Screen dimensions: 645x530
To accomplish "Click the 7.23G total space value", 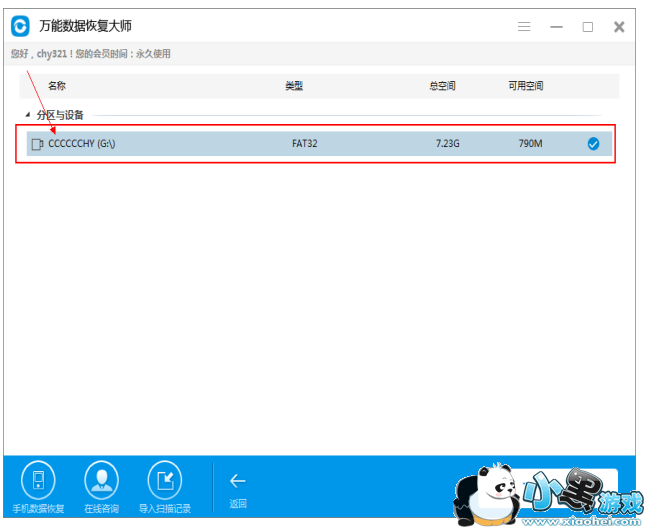I will 448,144.
